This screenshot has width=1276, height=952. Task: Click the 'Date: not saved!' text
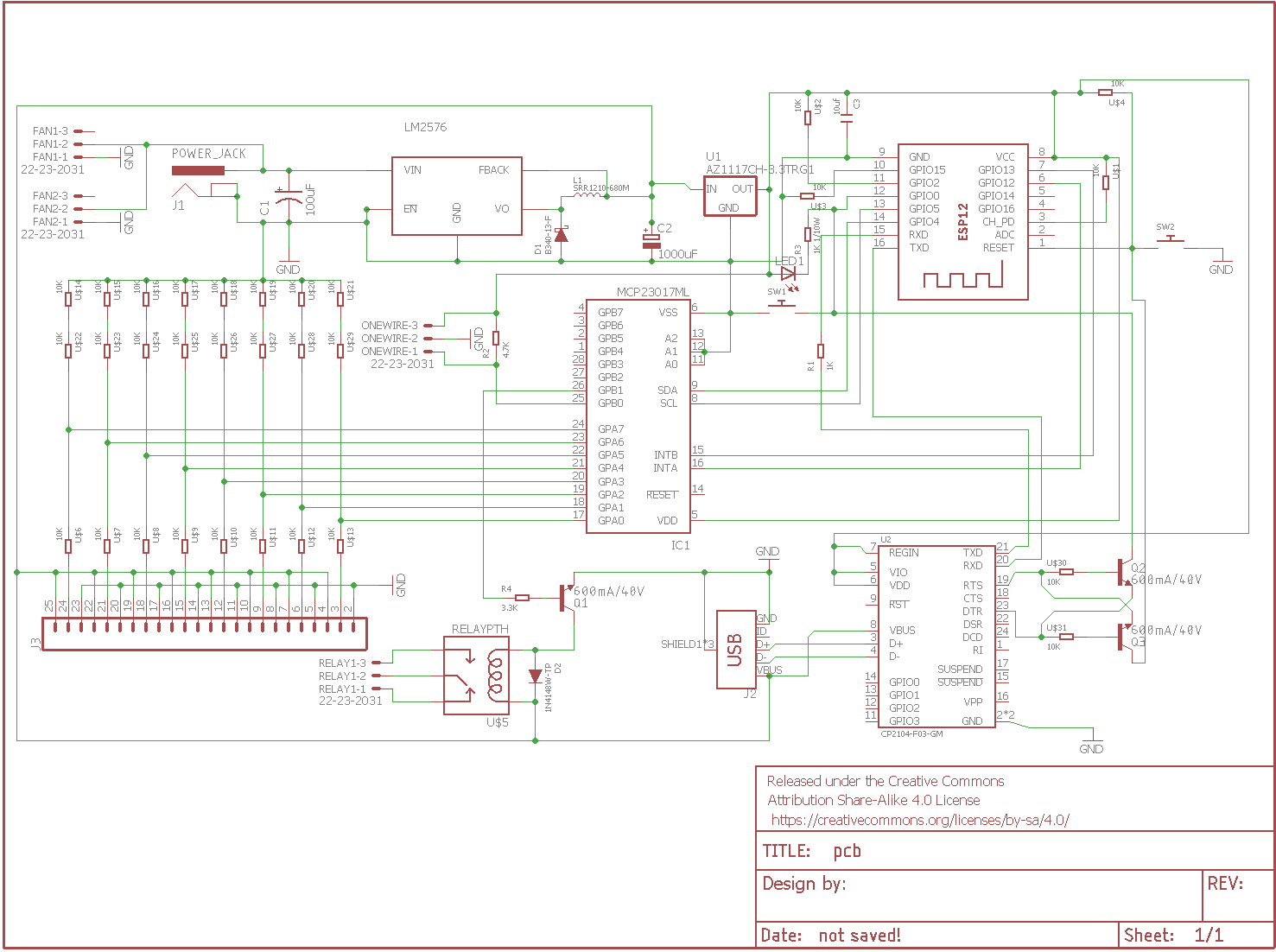click(831, 936)
